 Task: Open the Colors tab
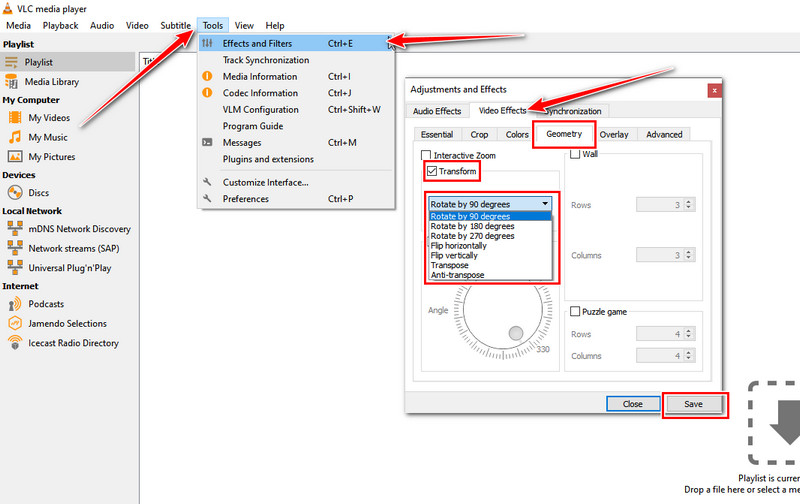517,134
